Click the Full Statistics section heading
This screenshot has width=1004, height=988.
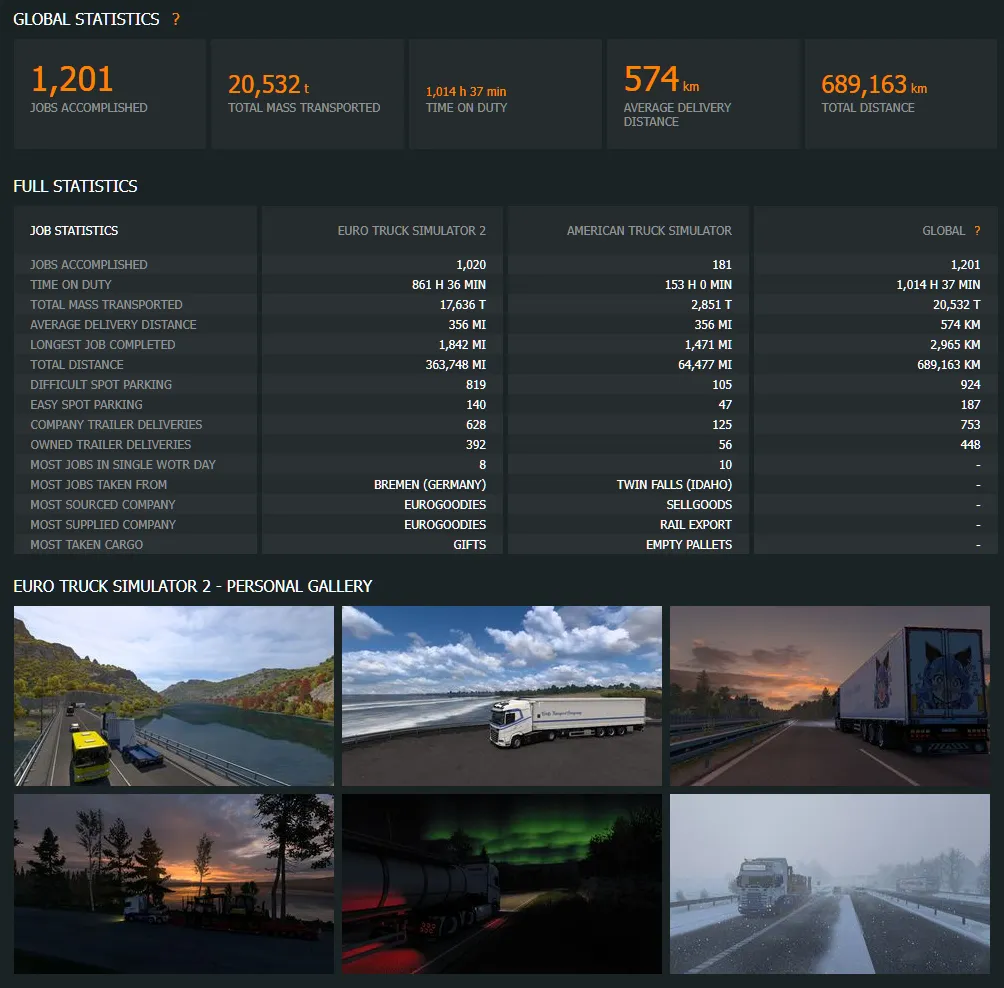[x=75, y=186]
